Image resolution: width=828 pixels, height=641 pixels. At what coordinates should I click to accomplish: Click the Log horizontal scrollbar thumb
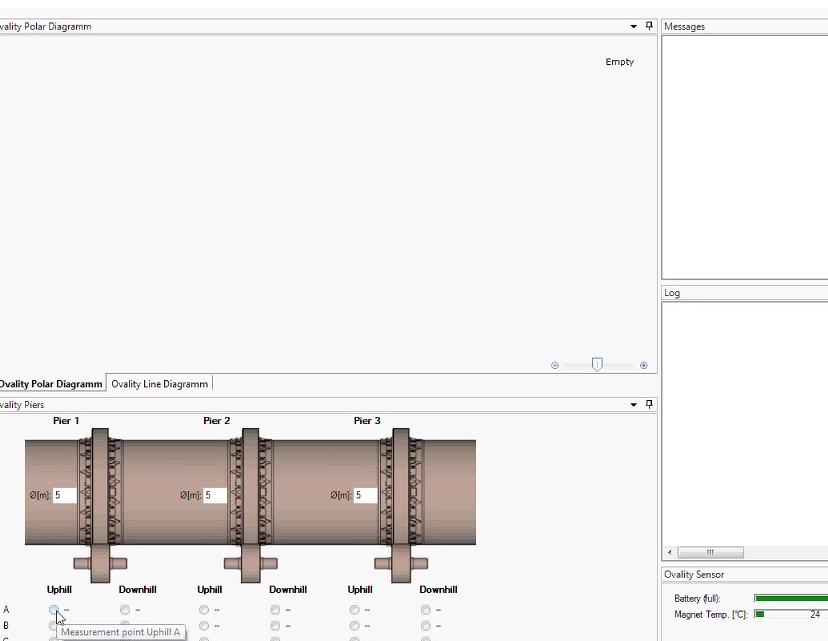[710, 552]
